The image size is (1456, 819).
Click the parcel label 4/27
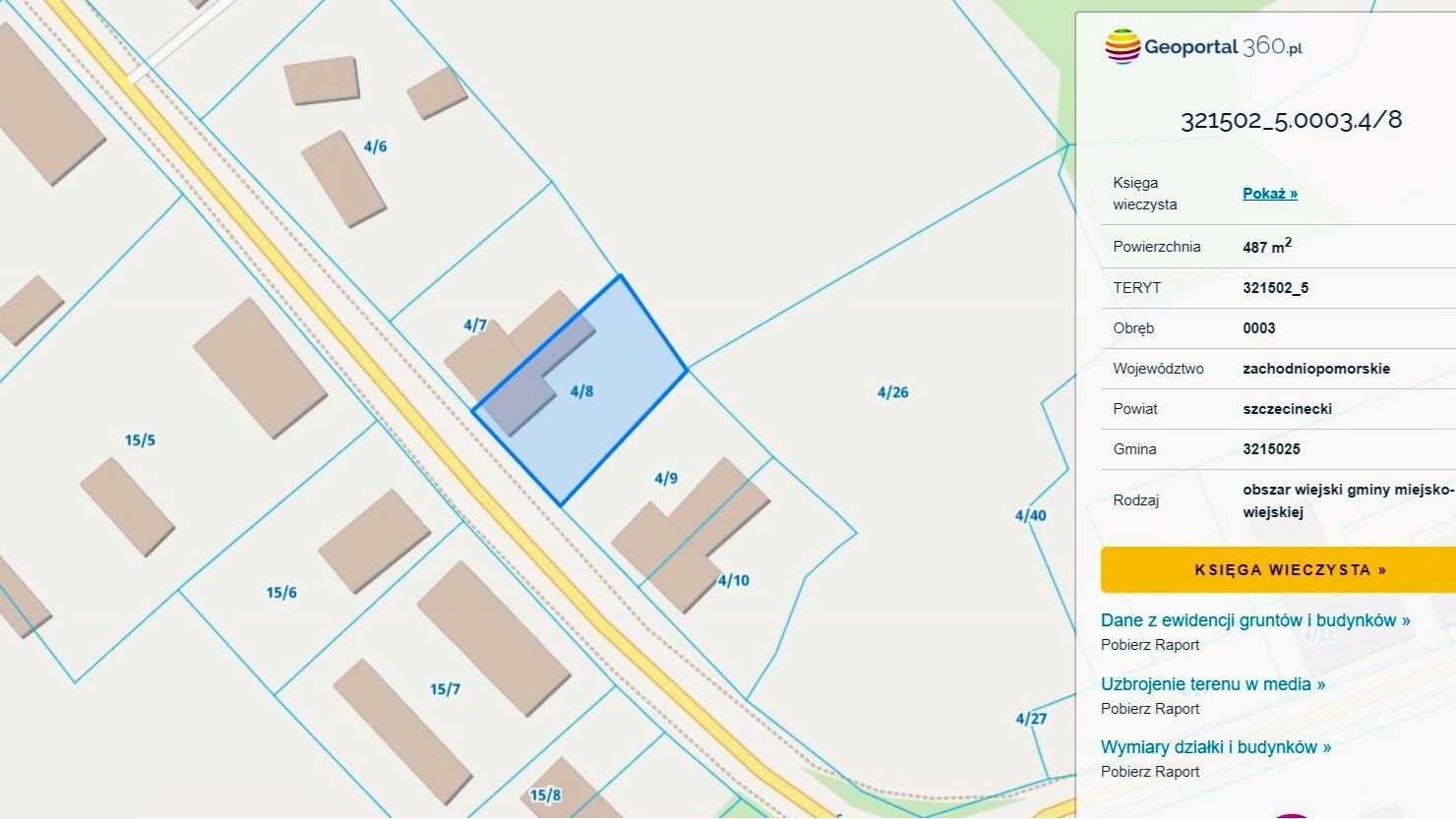click(x=1031, y=719)
